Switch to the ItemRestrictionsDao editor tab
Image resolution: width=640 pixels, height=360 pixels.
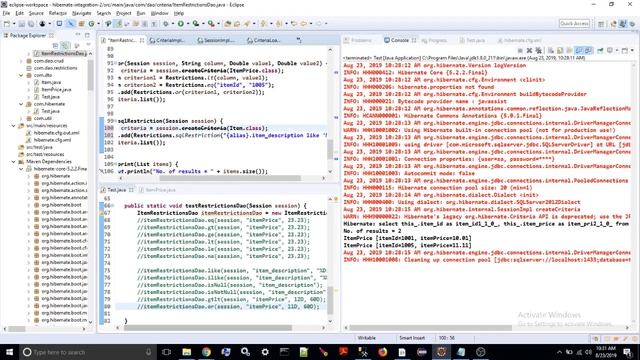(121, 40)
